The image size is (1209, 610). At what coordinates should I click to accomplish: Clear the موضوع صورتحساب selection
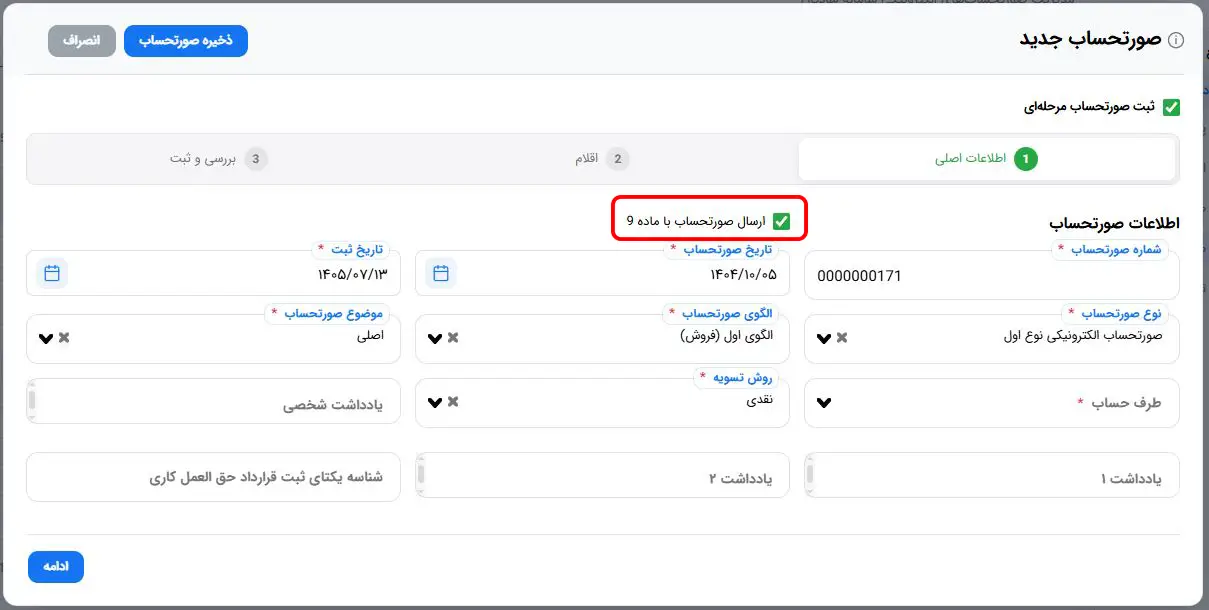click(64, 338)
